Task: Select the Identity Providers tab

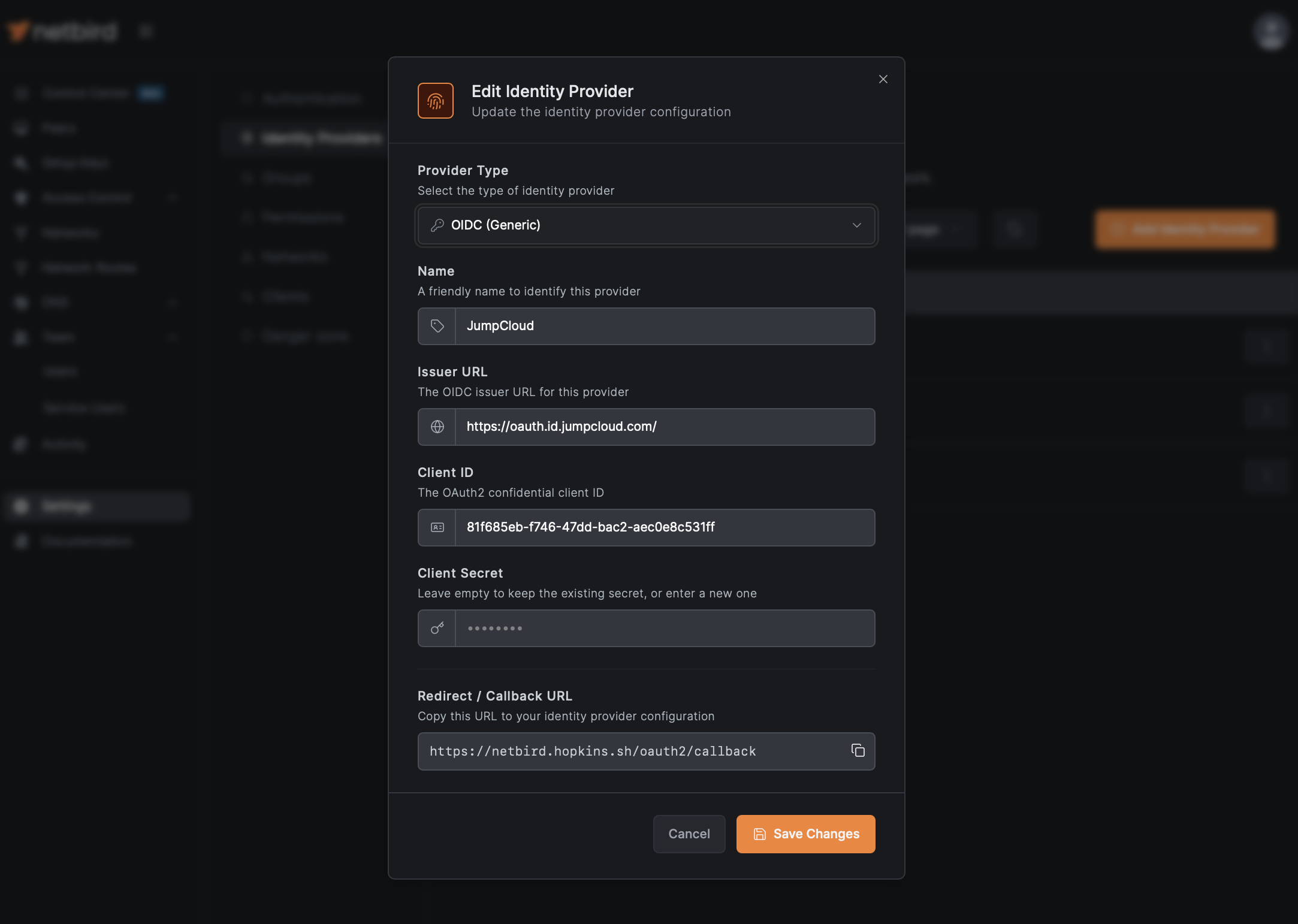Action: pyautogui.click(x=320, y=138)
